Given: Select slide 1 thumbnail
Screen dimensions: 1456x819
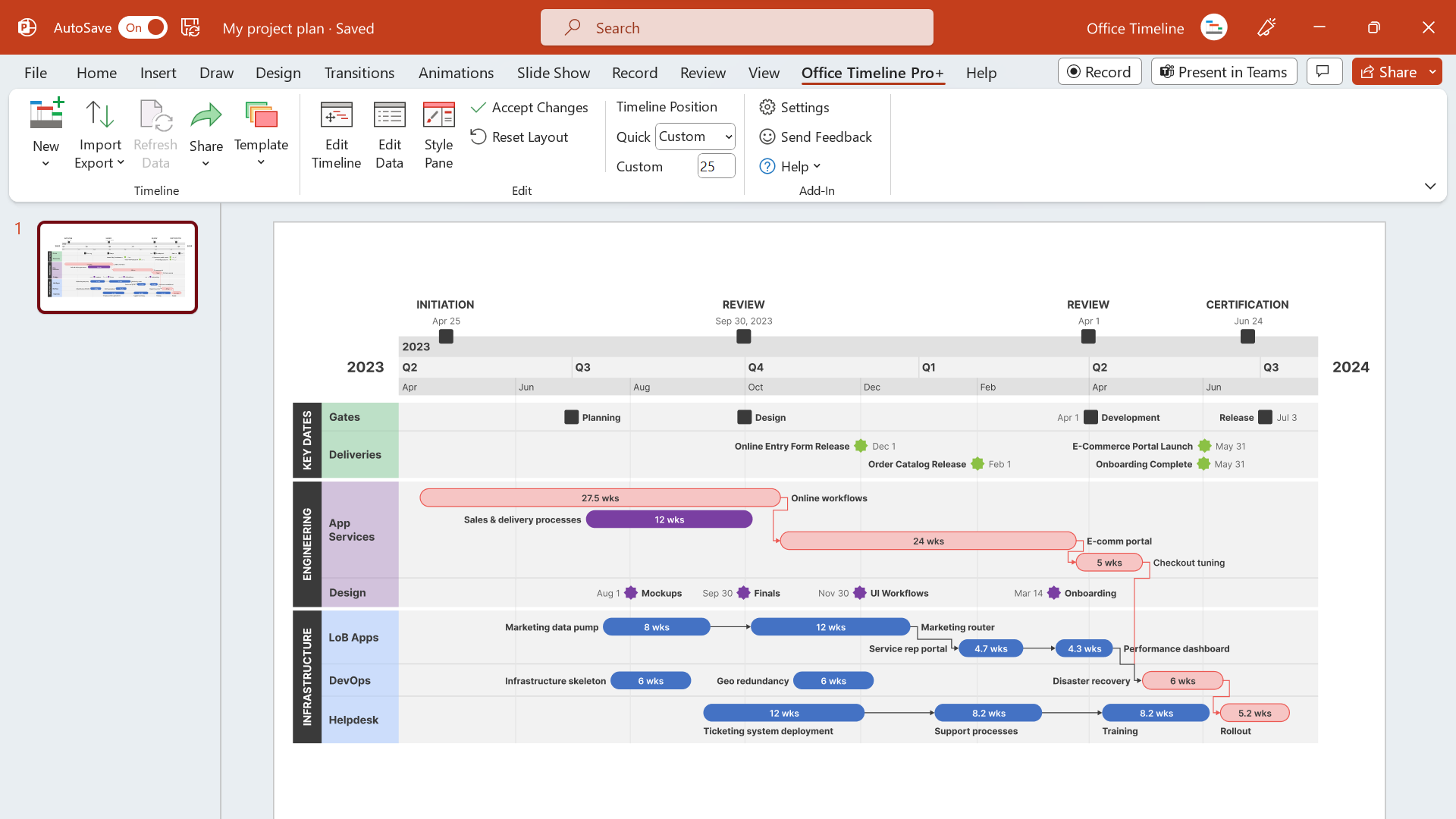Looking at the screenshot, I should [118, 267].
